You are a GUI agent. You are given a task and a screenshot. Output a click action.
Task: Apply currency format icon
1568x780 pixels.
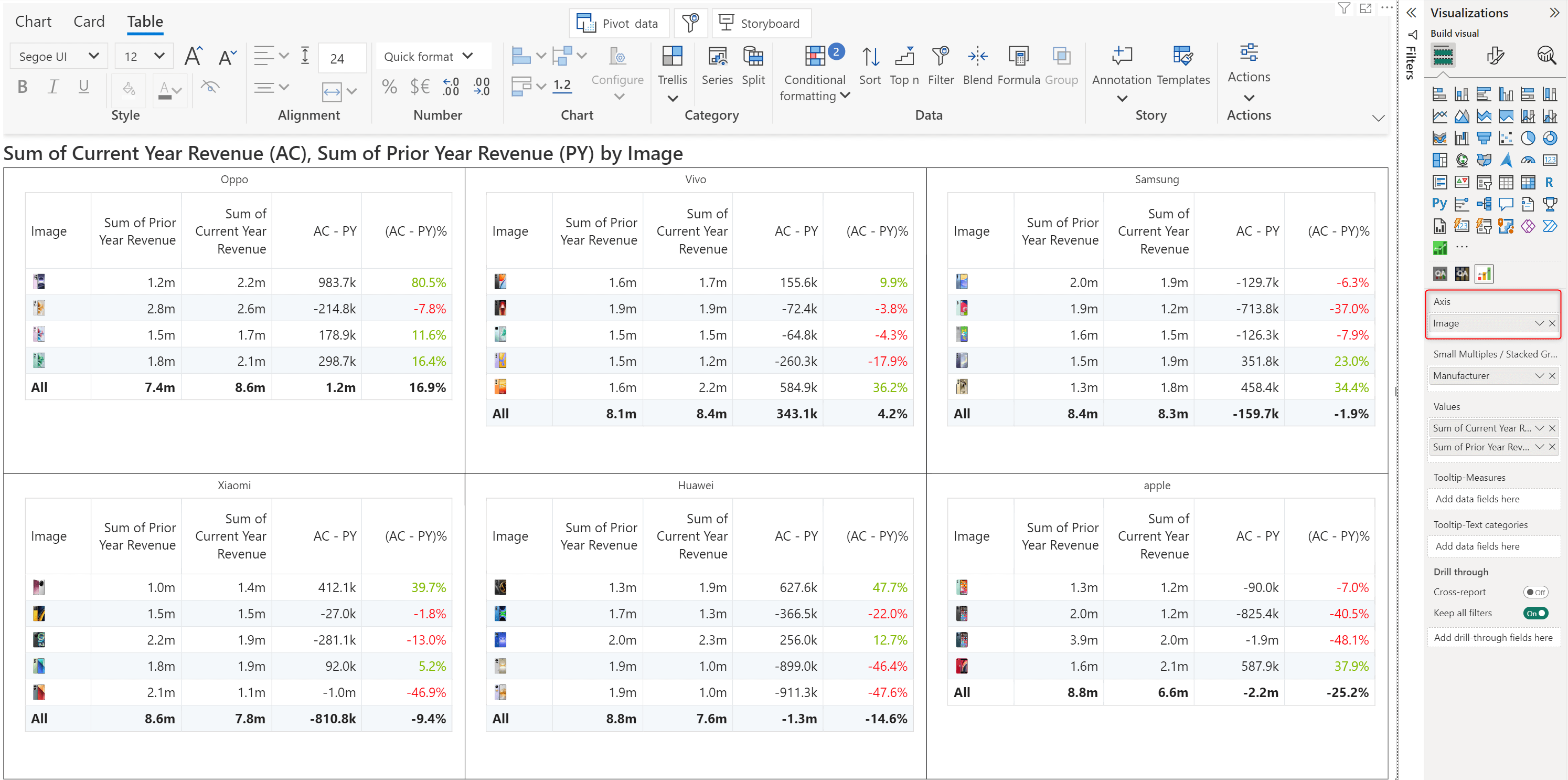click(419, 87)
